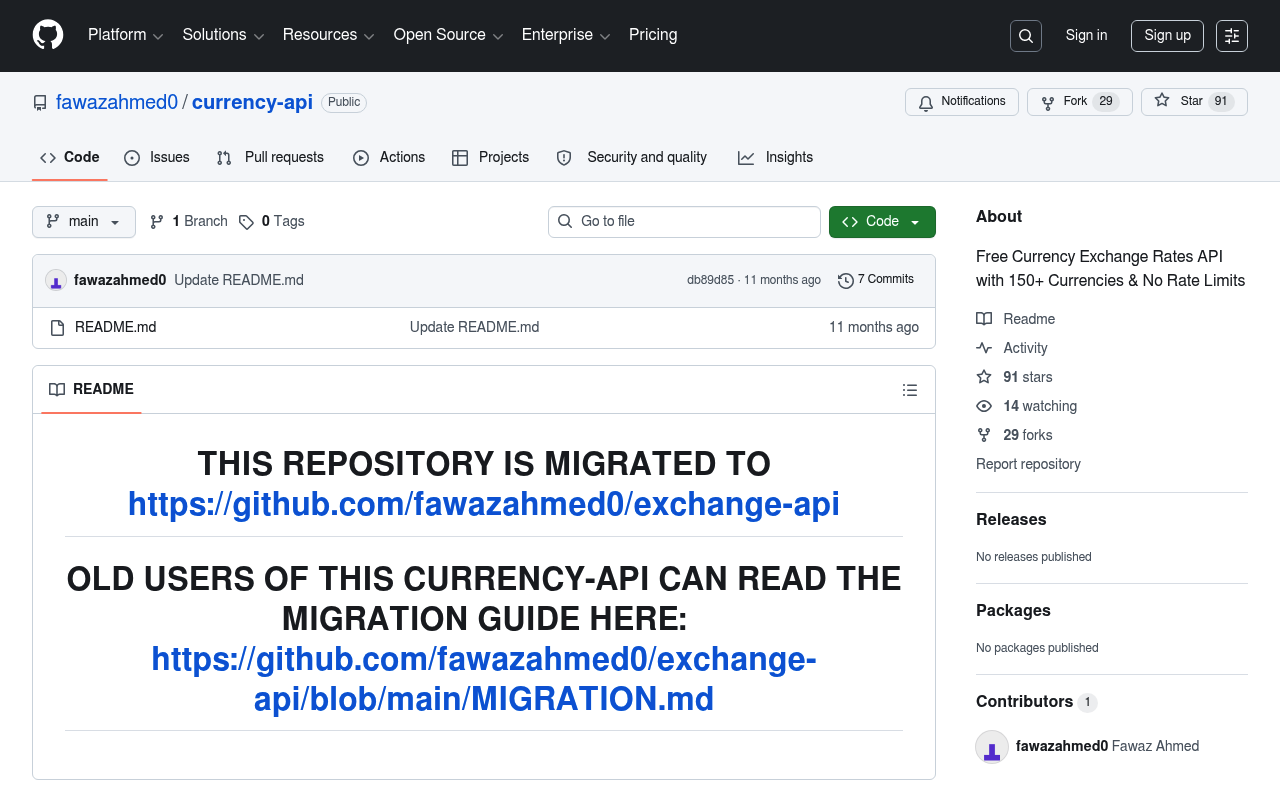
Task: Click the fawazahmed0 commit author avatar
Action: pyautogui.click(x=56, y=281)
